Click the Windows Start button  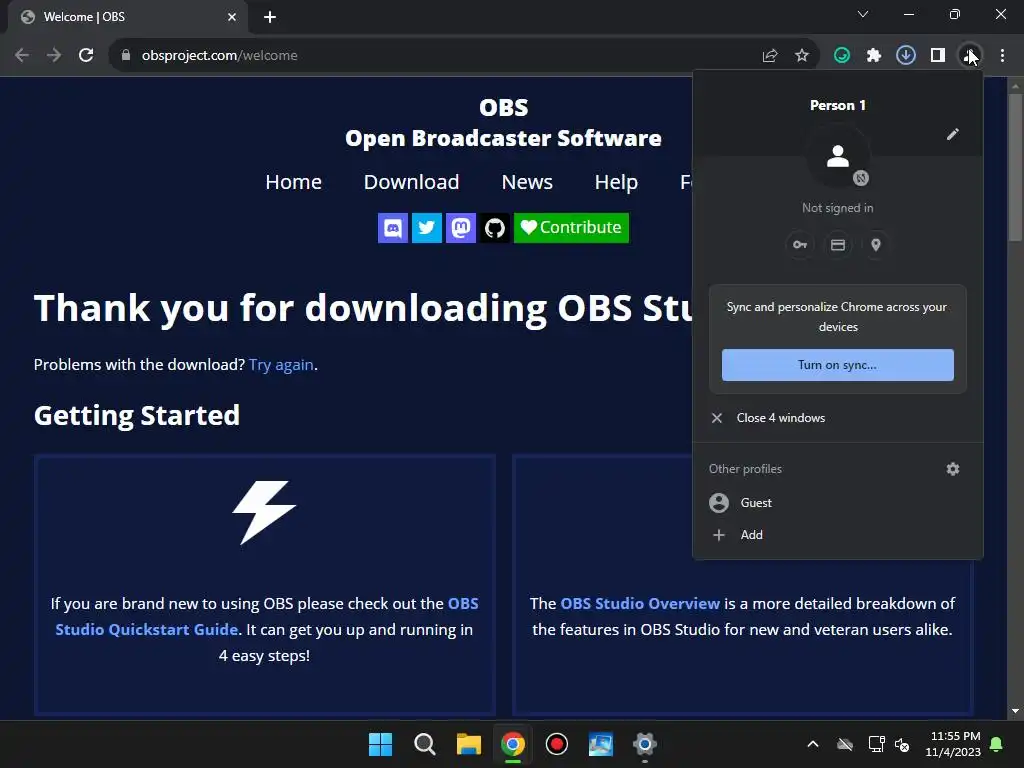click(x=381, y=744)
